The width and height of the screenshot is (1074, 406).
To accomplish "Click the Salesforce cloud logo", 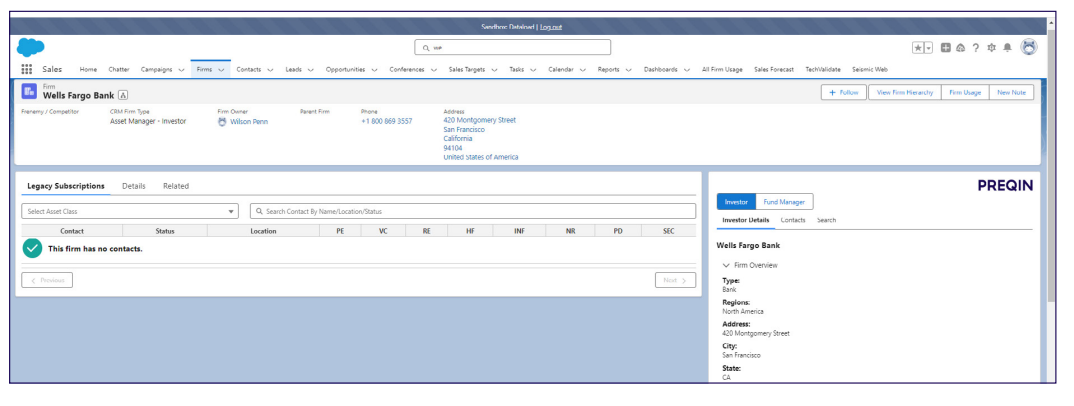I will point(30,47).
